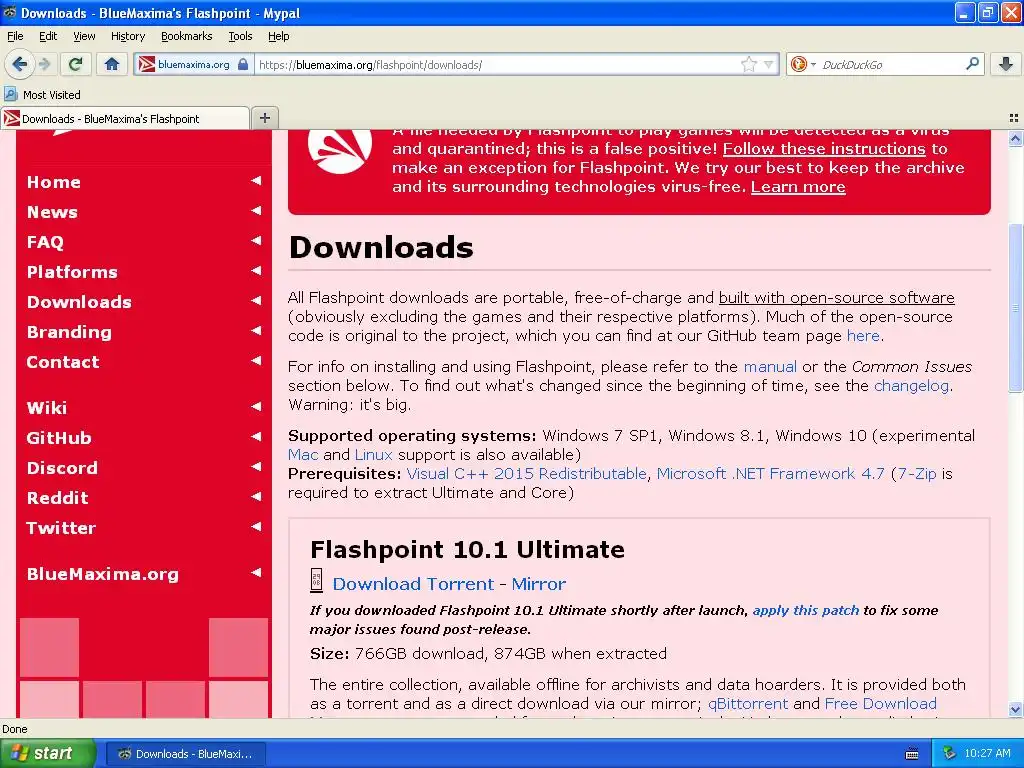The width and height of the screenshot is (1024, 768).
Task: Click in the DuckDuckGo search box
Action: 888,64
